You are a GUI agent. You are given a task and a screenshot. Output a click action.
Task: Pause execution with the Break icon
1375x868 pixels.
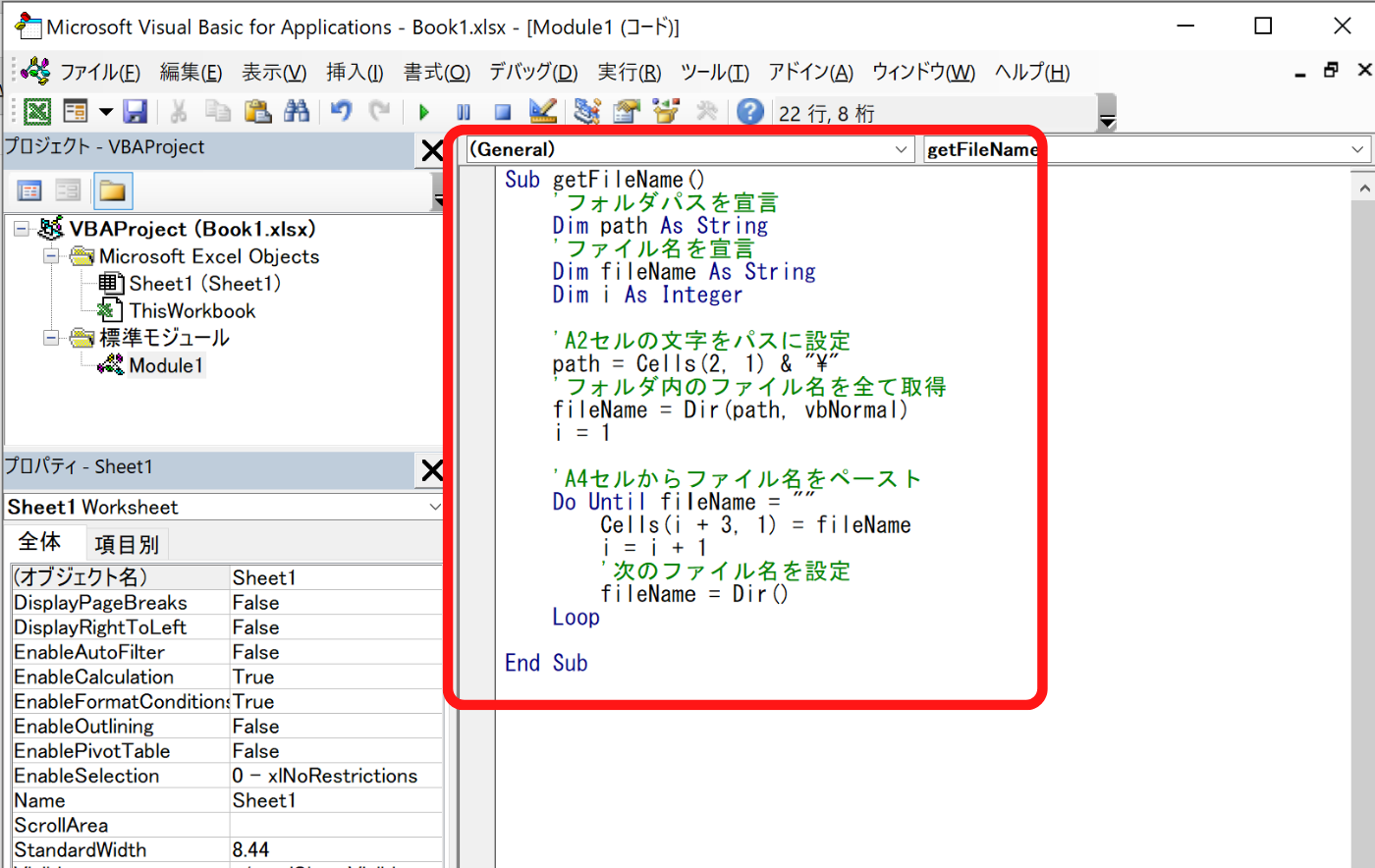(x=464, y=113)
